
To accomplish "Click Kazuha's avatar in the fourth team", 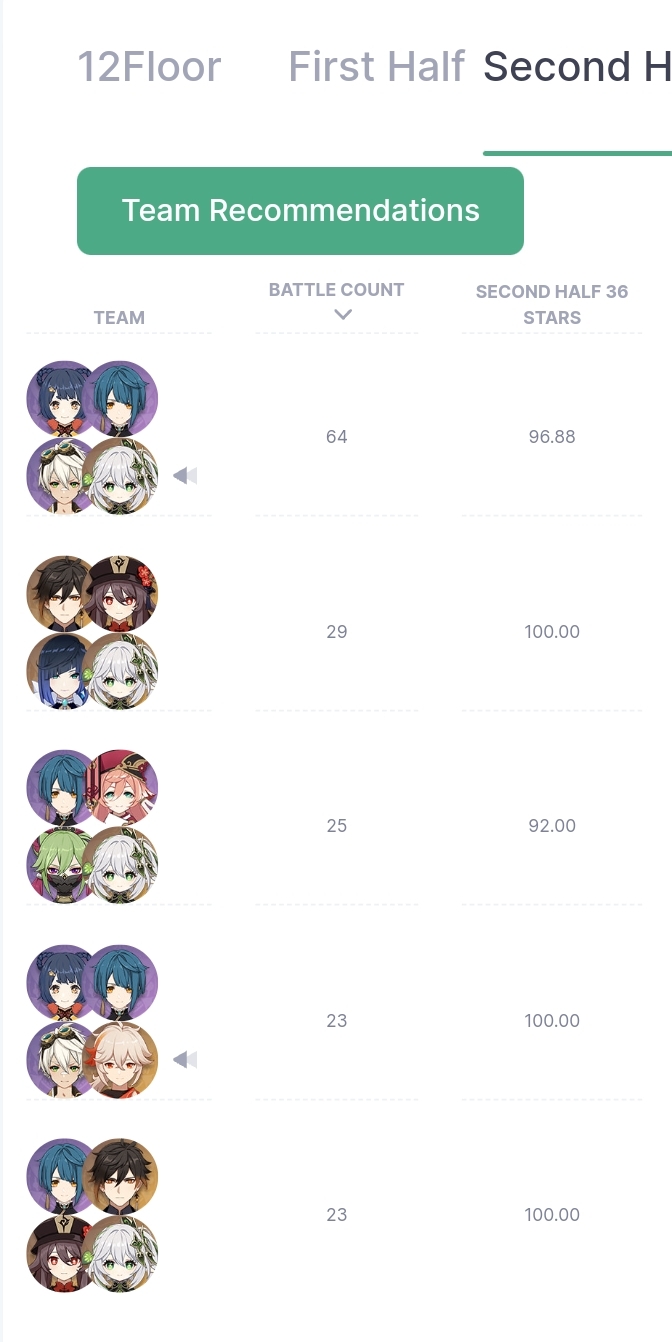I will click(x=120, y=1060).
